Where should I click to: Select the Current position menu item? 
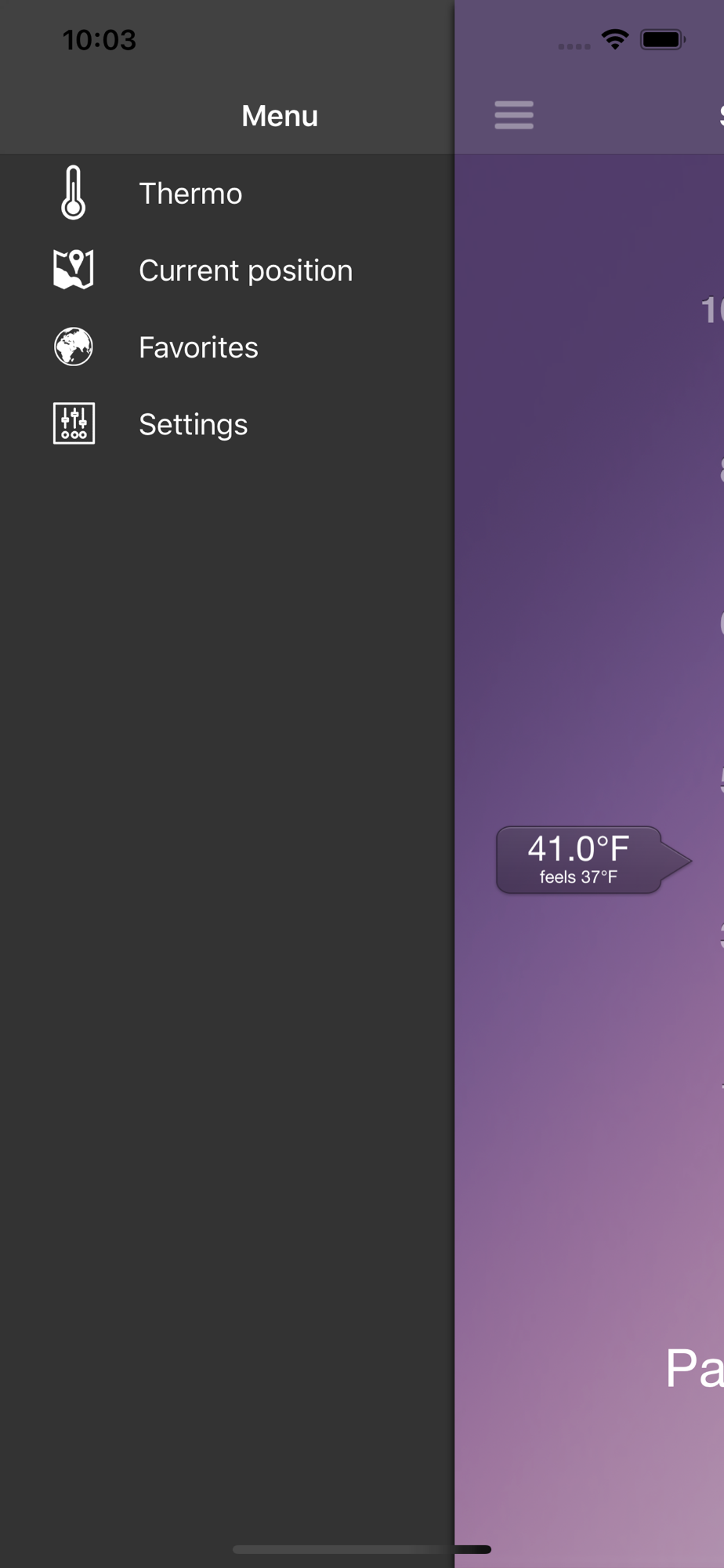(x=227, y=270)
